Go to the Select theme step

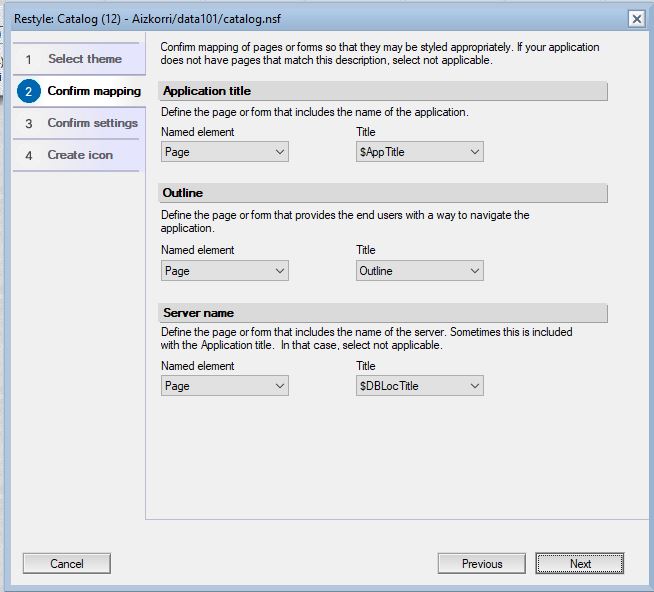(x=84, y=59)
